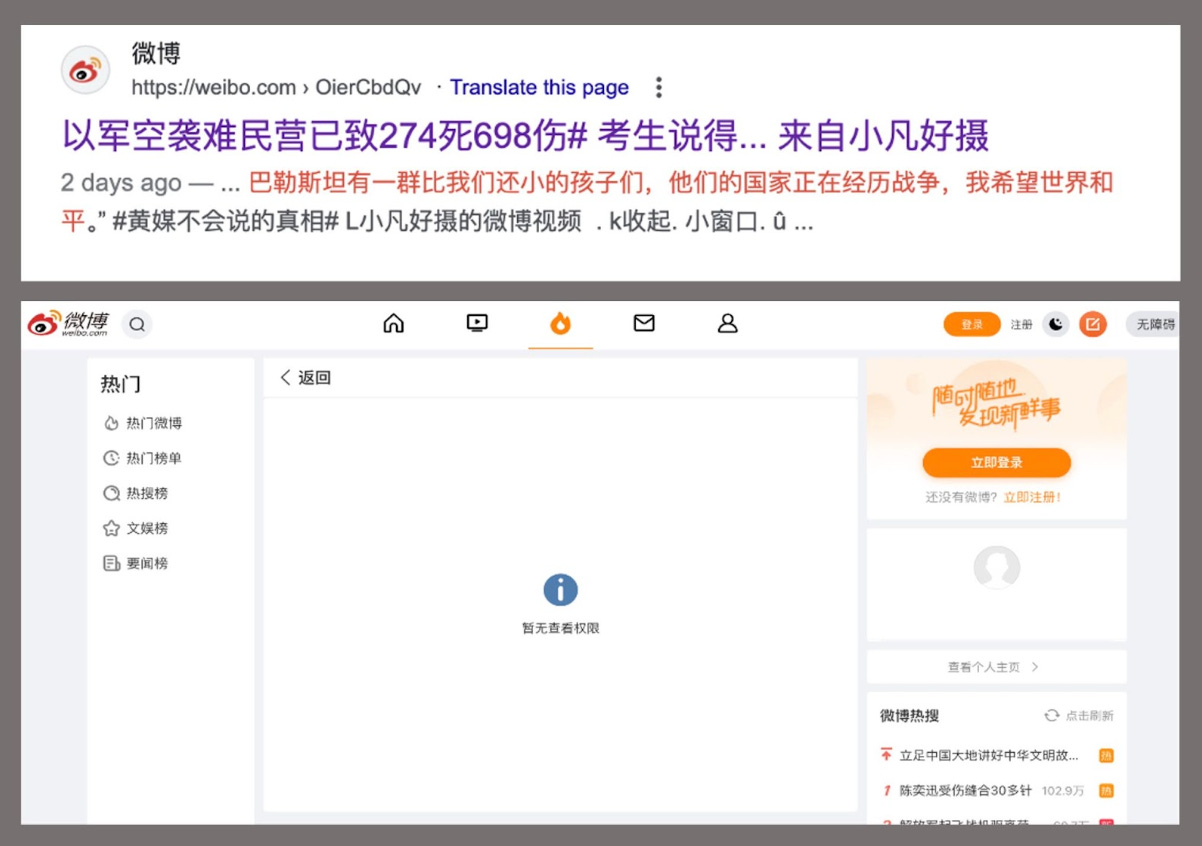Screen dimensions: 1202x846
Task: Toggle dark mode moon icon
Action: pyautogui.click(x=1056, y=324)
